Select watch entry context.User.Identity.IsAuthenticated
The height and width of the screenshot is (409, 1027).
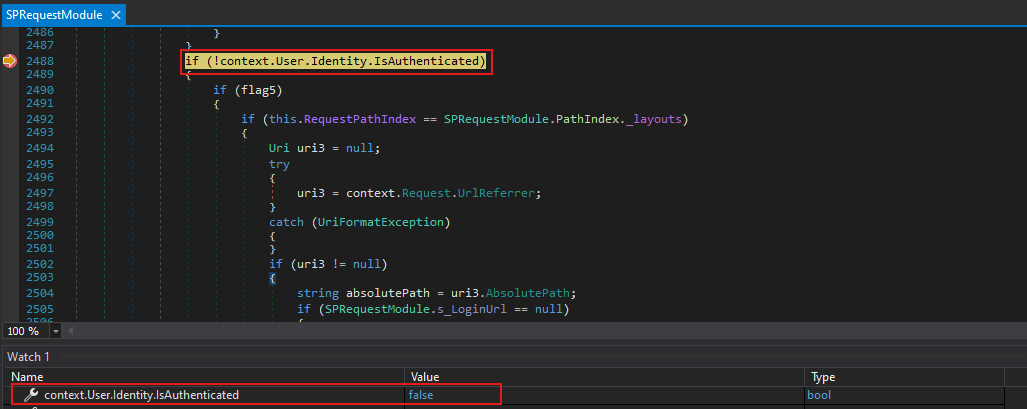coord(141,395)
